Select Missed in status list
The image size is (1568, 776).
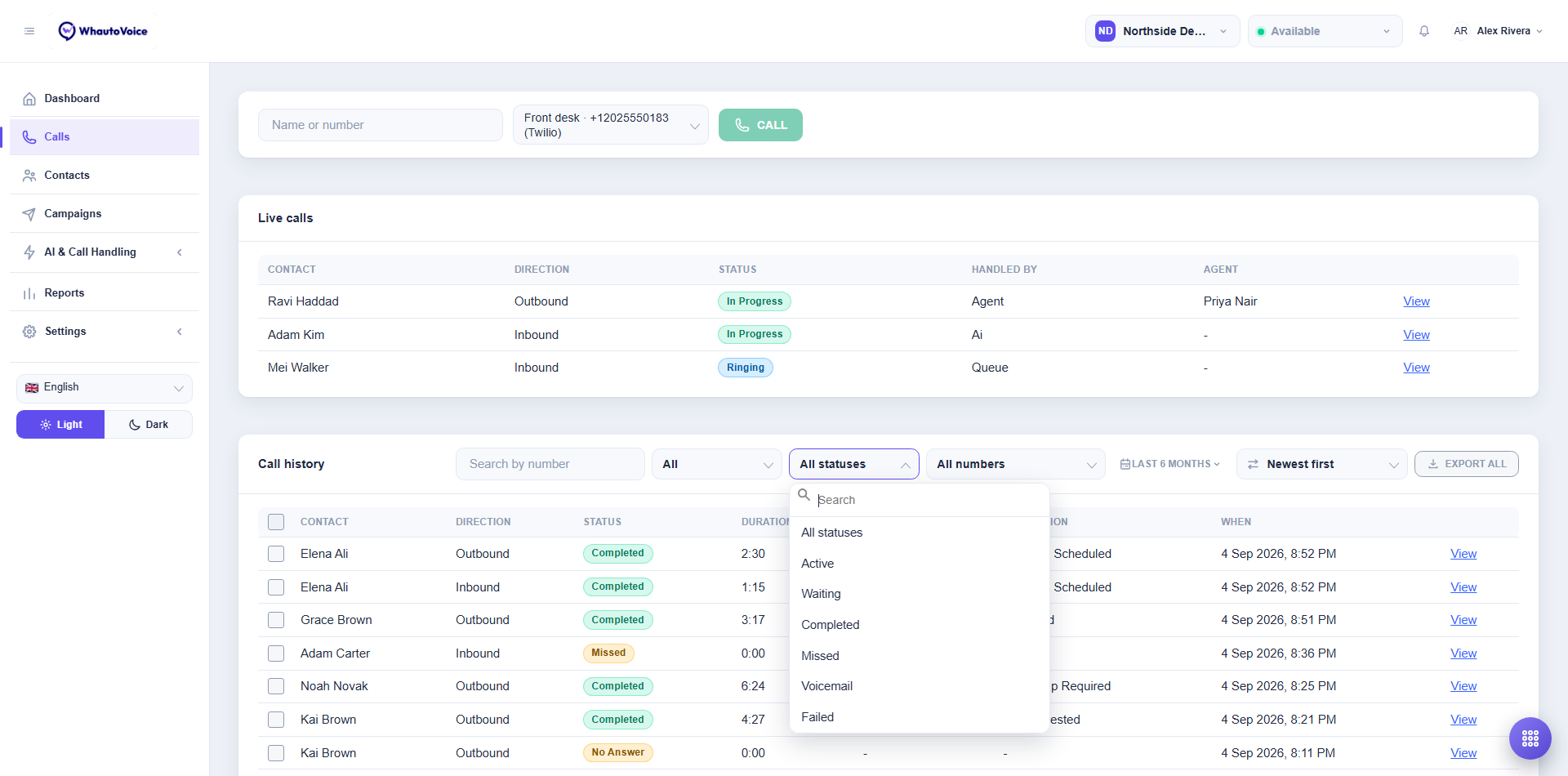pos(920,656)
